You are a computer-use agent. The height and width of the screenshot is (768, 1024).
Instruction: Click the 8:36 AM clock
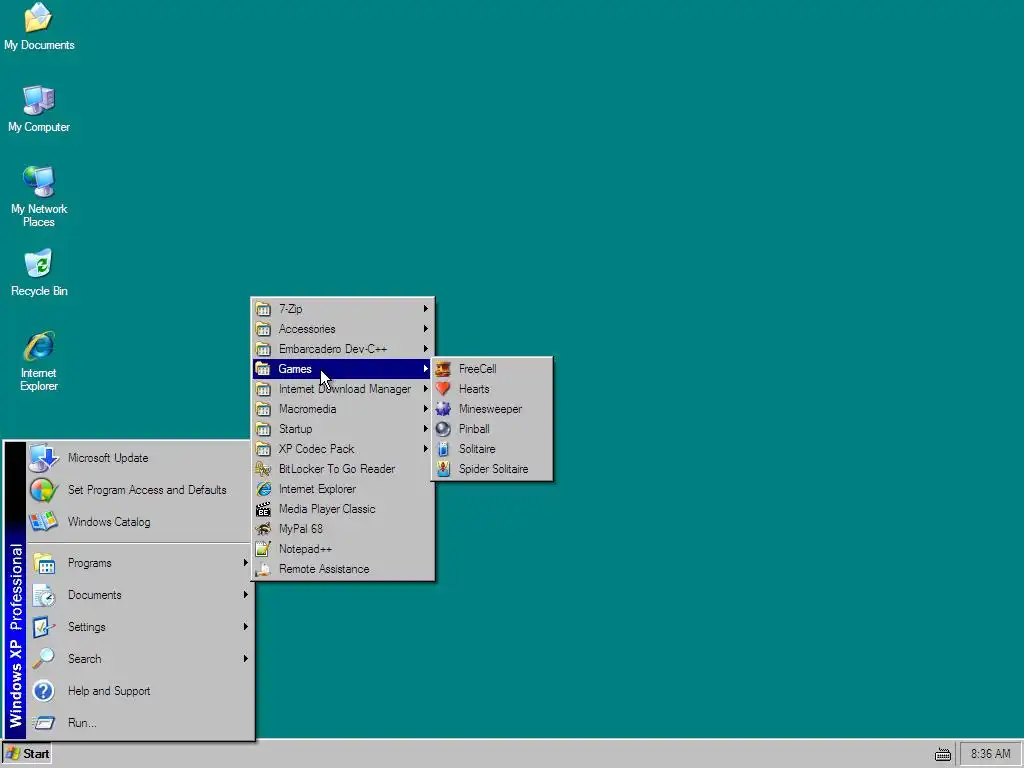click(x=990, y=754)
